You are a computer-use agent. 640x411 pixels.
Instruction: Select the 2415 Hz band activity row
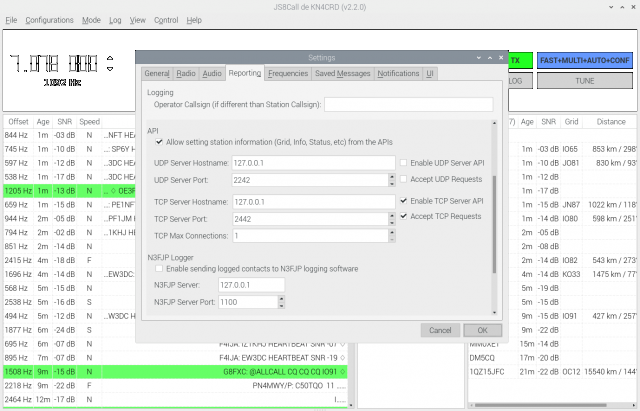click(x=69, y=260)
